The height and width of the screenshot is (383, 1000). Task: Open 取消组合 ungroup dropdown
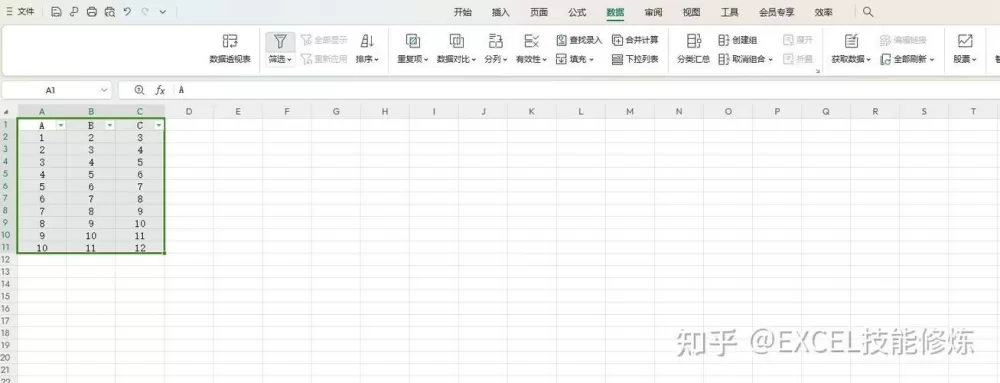[746, 59]
